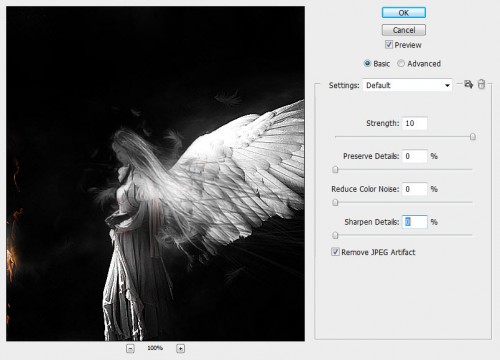Click the 100% zoom level text
The width and height of the screenshot is (500, 360).
pos(155,348)
